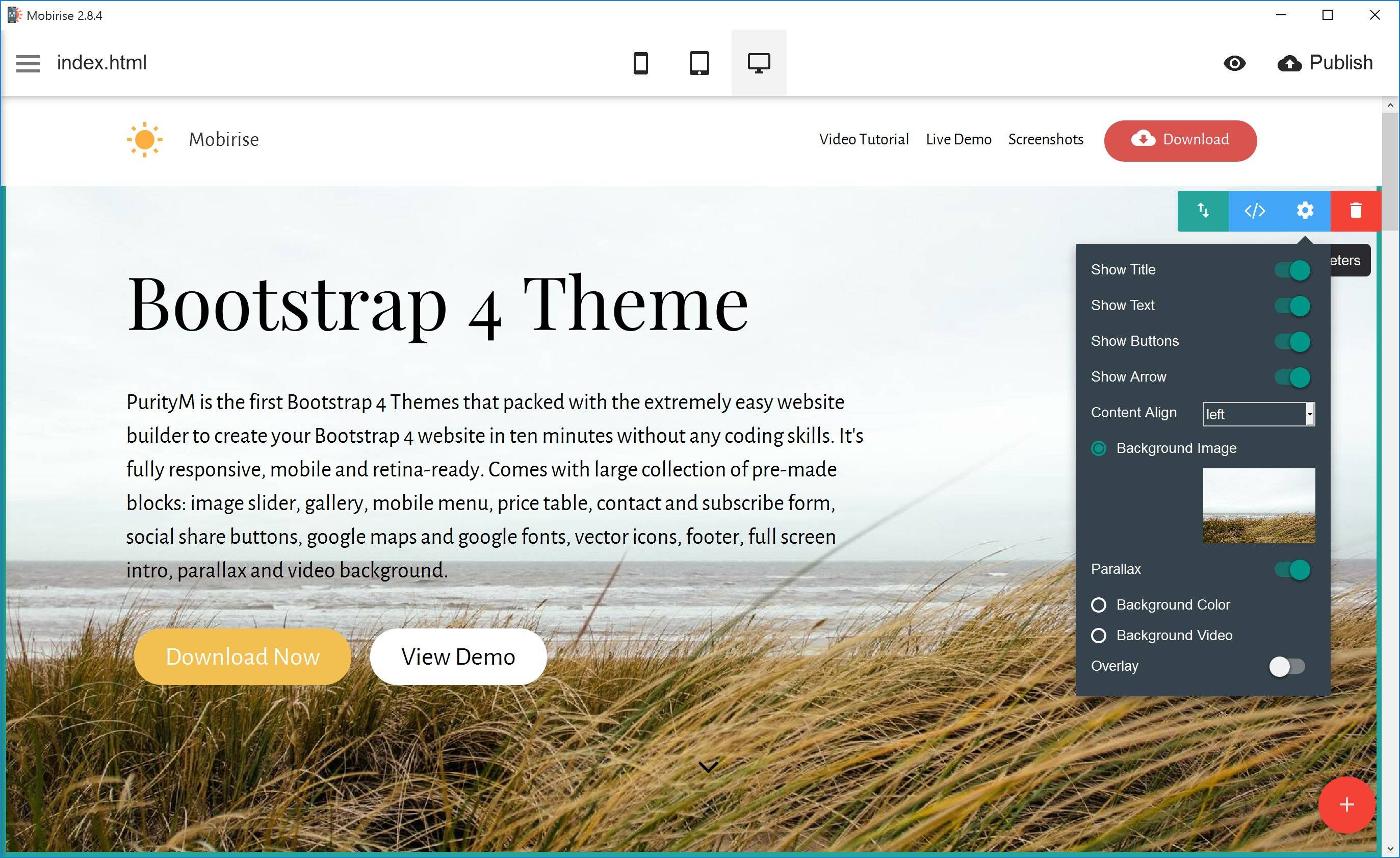Screen dimensions: 1400x858
Task: Click Video Tutorial navigation link
Action: tap(864, 139)
